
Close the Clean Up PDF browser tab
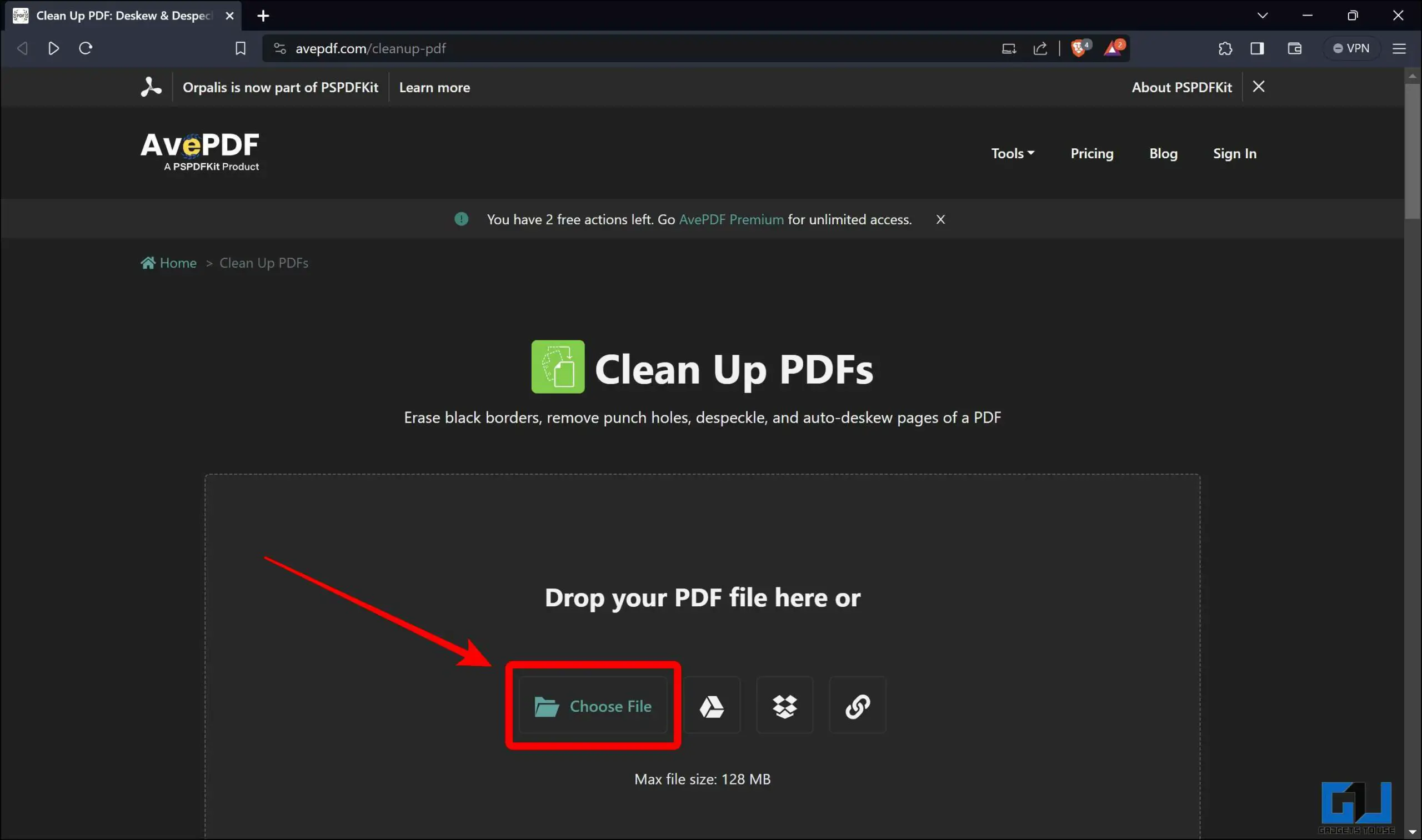pos(229,16)
